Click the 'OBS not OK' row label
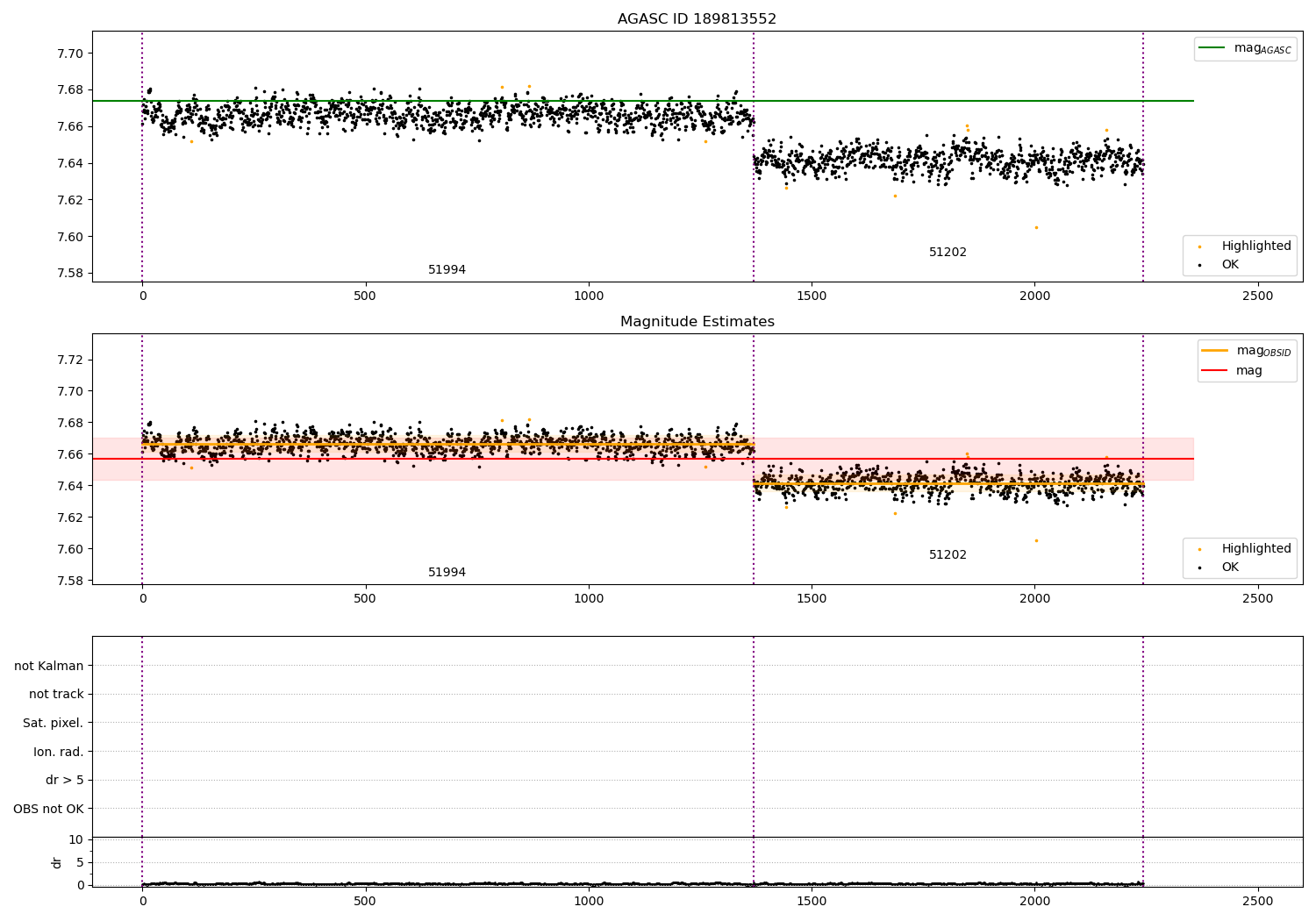Screen dimensions: 1316x921 coord(48,809)
